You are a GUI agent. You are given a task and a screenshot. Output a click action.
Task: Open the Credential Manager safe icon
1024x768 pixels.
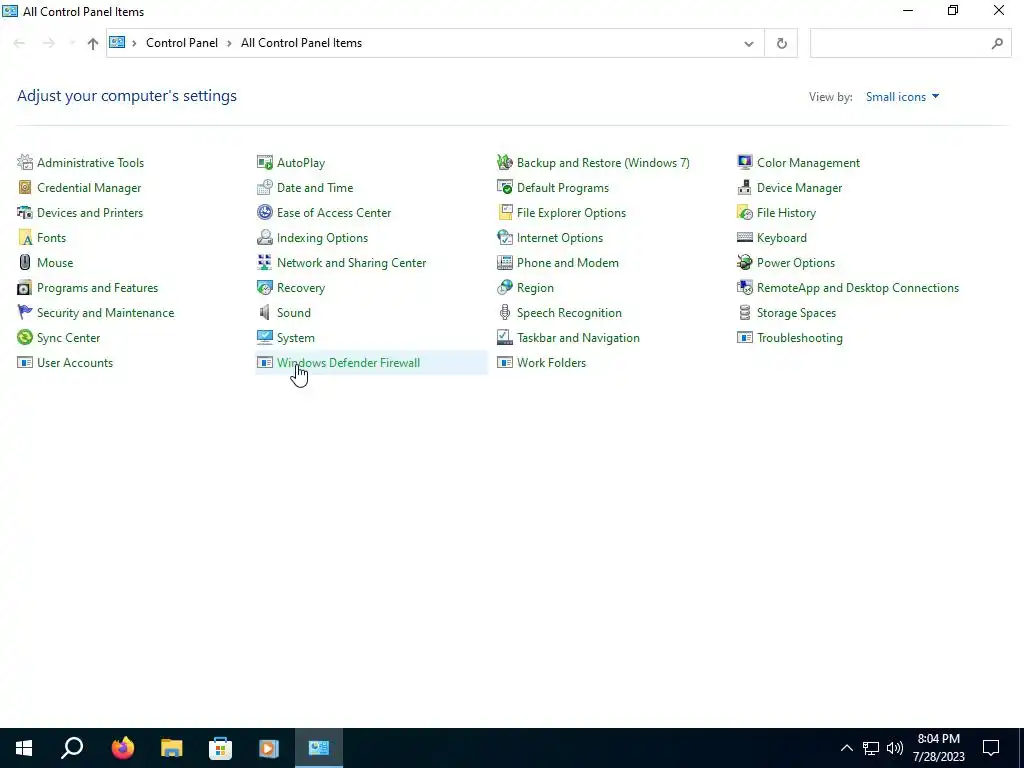pos(25,187)
